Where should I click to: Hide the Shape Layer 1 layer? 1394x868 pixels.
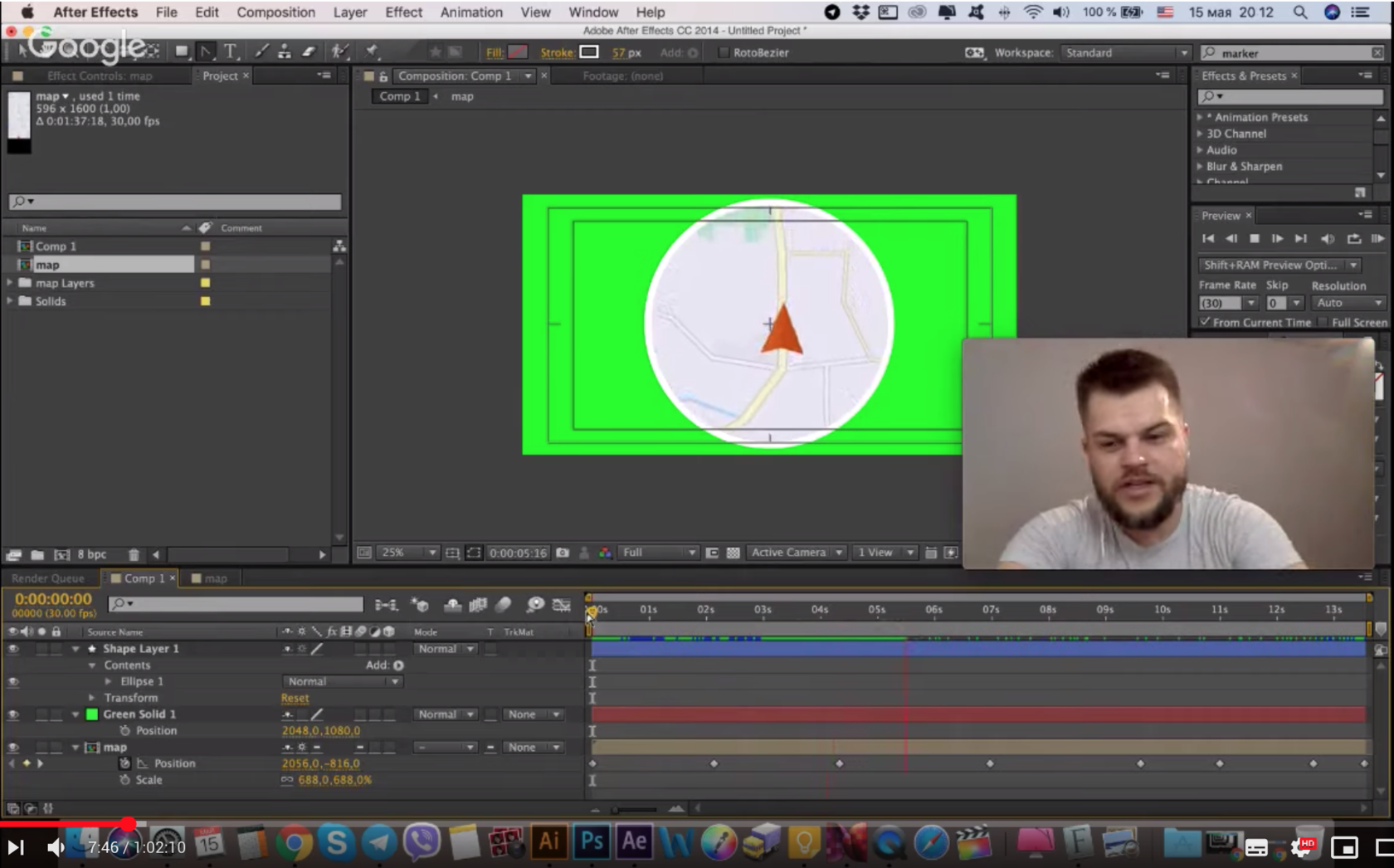point(13,649)
